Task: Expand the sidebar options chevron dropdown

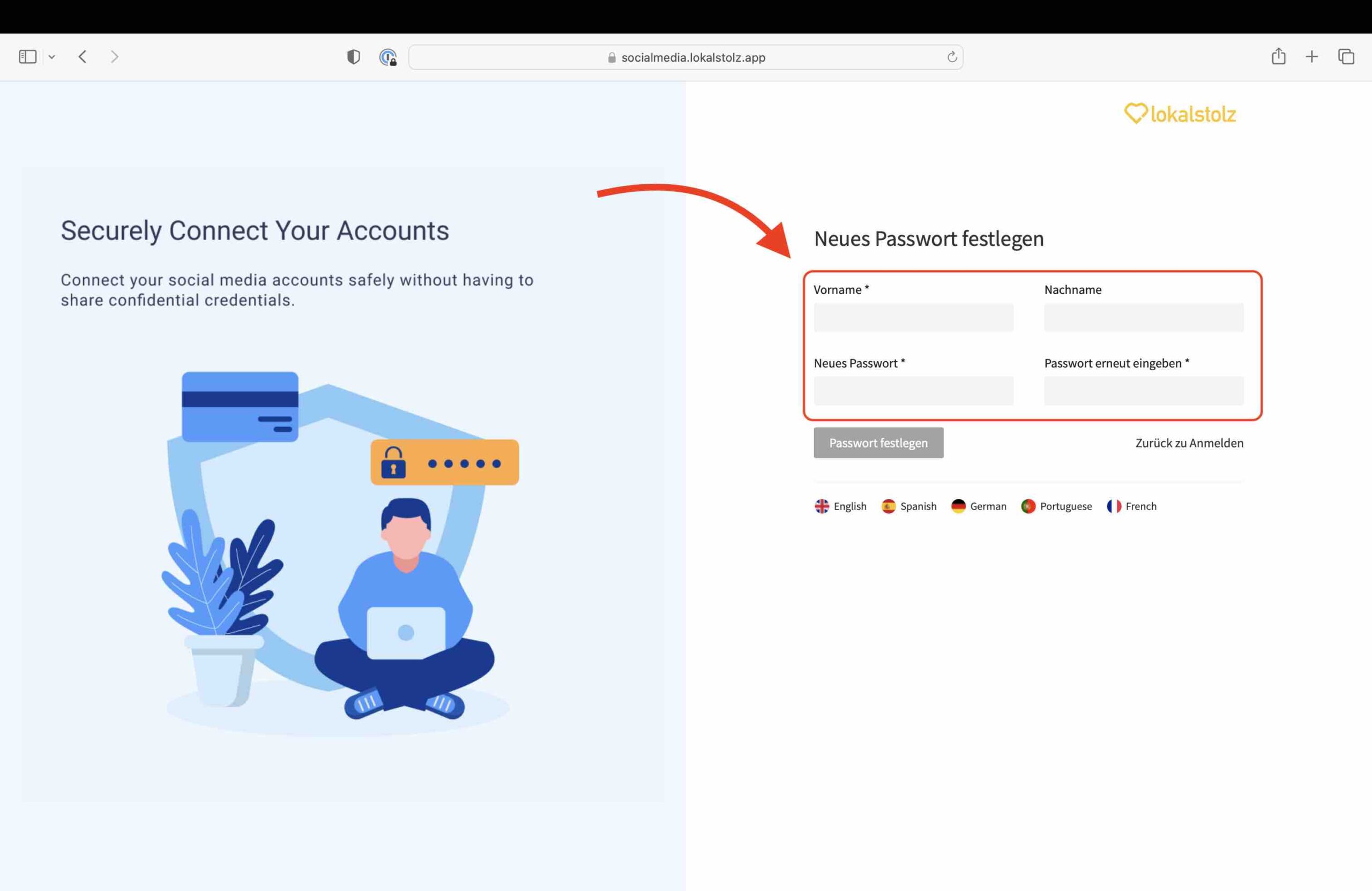Action: 52,56
